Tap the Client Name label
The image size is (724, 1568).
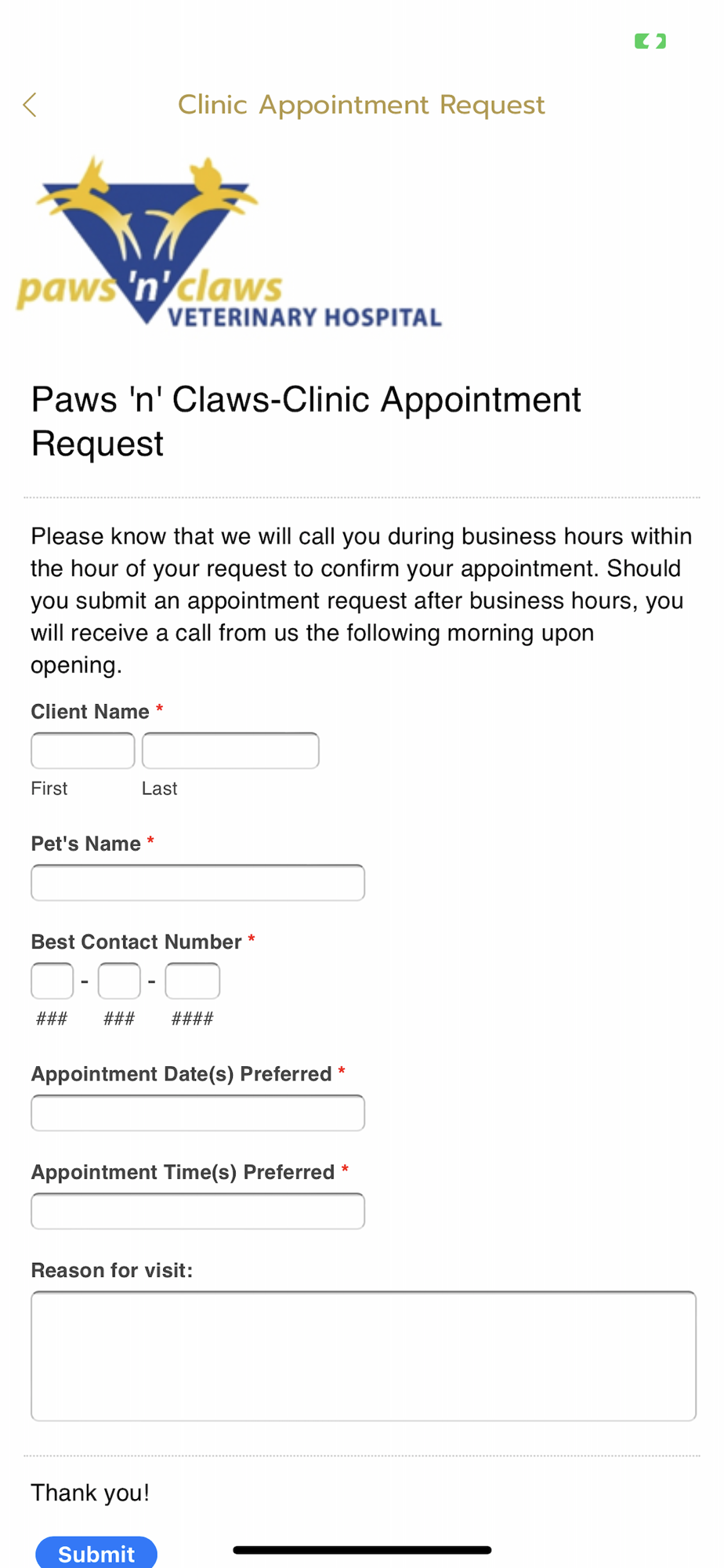click(x=90, y=711)
